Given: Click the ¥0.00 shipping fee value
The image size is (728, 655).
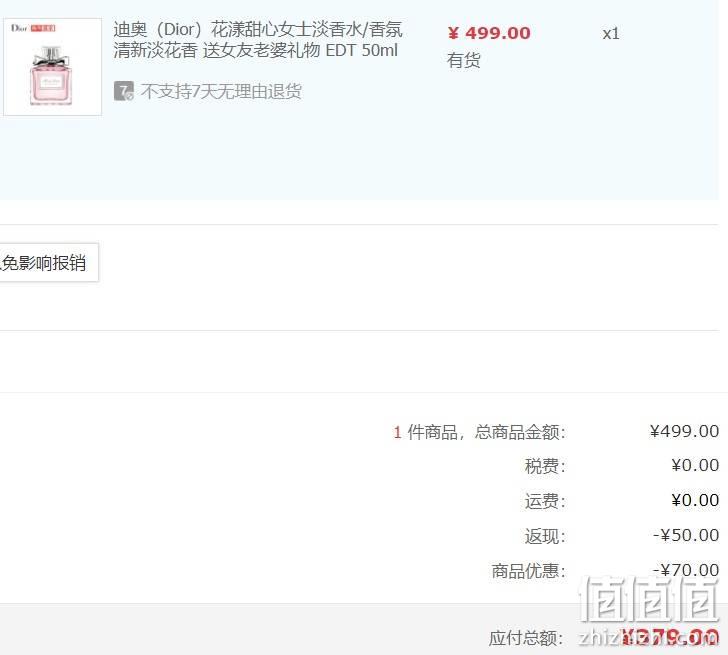Looking at the screenshot, I should click(x=695, y=500).
